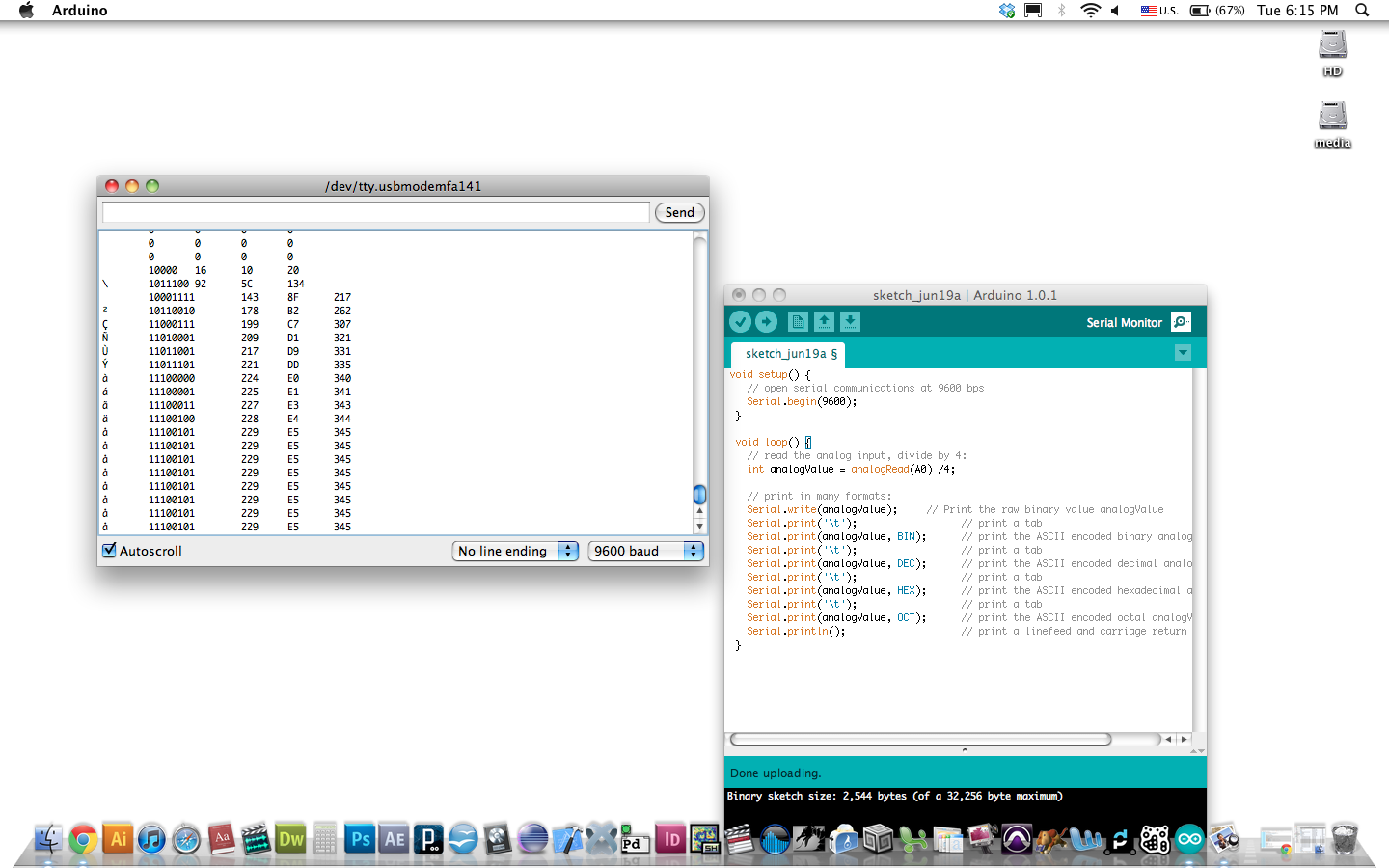Click the 'Binary sketch size' console message
Viewport: 1389px width, 868px height.
click(894, 796)
